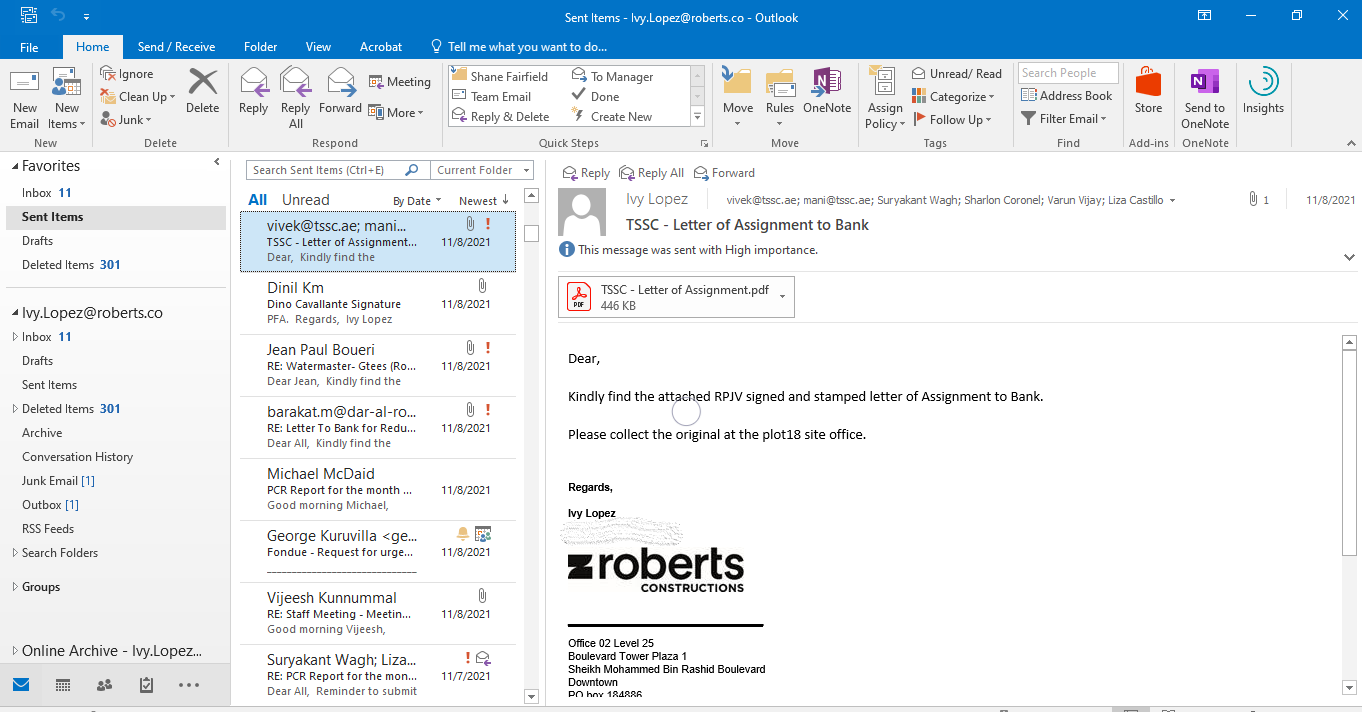
Task: Click the Reply All ribbon icon
Action: tap(296, 82)
